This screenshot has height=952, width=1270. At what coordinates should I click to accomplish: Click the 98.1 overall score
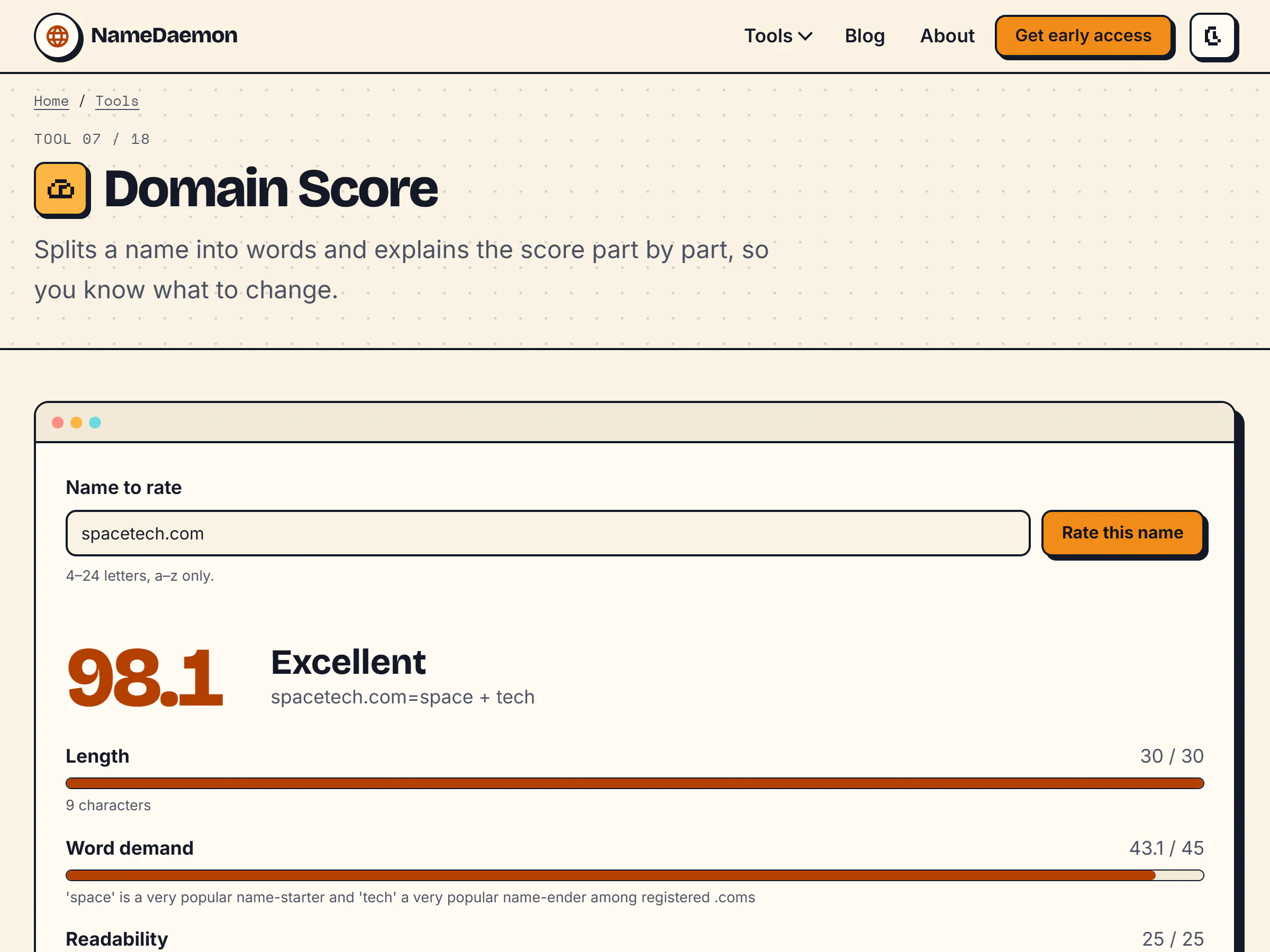pos(146,678)
